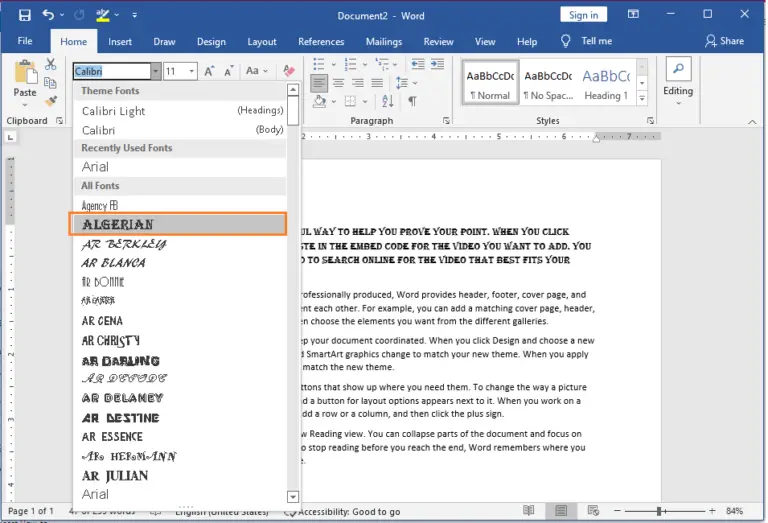The height and width of the screenshot is (523, 768).
Task: Toggle Center alignment button
Action: click(338, 83)
